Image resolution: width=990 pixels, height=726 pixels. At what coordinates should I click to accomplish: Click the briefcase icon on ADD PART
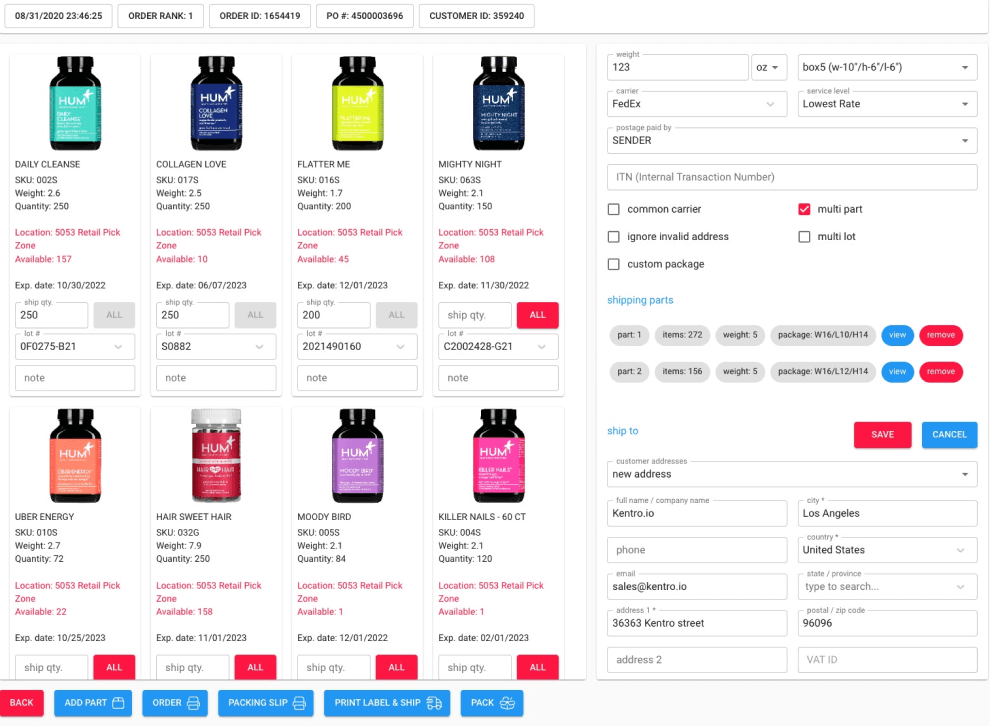click(118, 703)
